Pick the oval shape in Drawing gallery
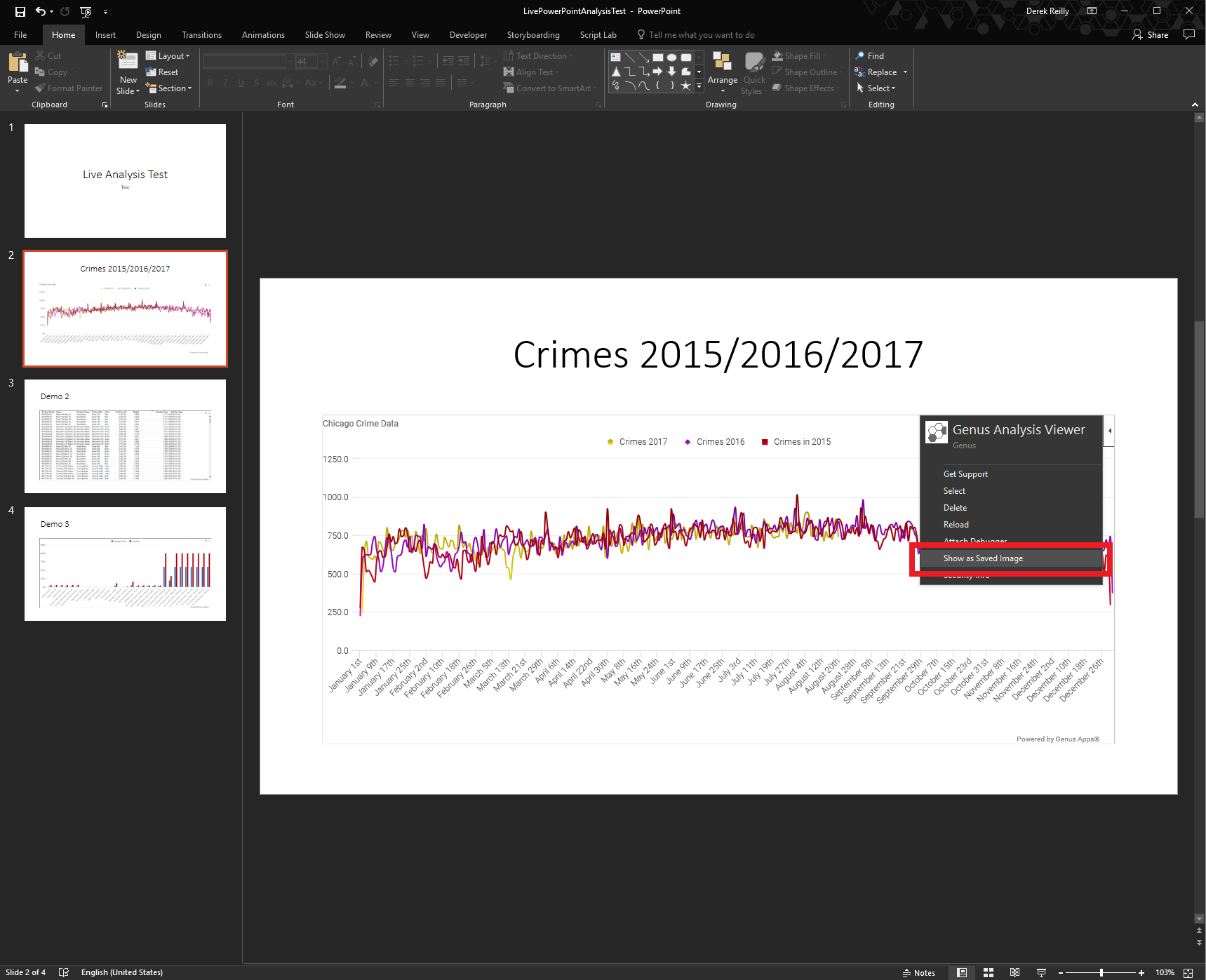 (x=671, y=58)
